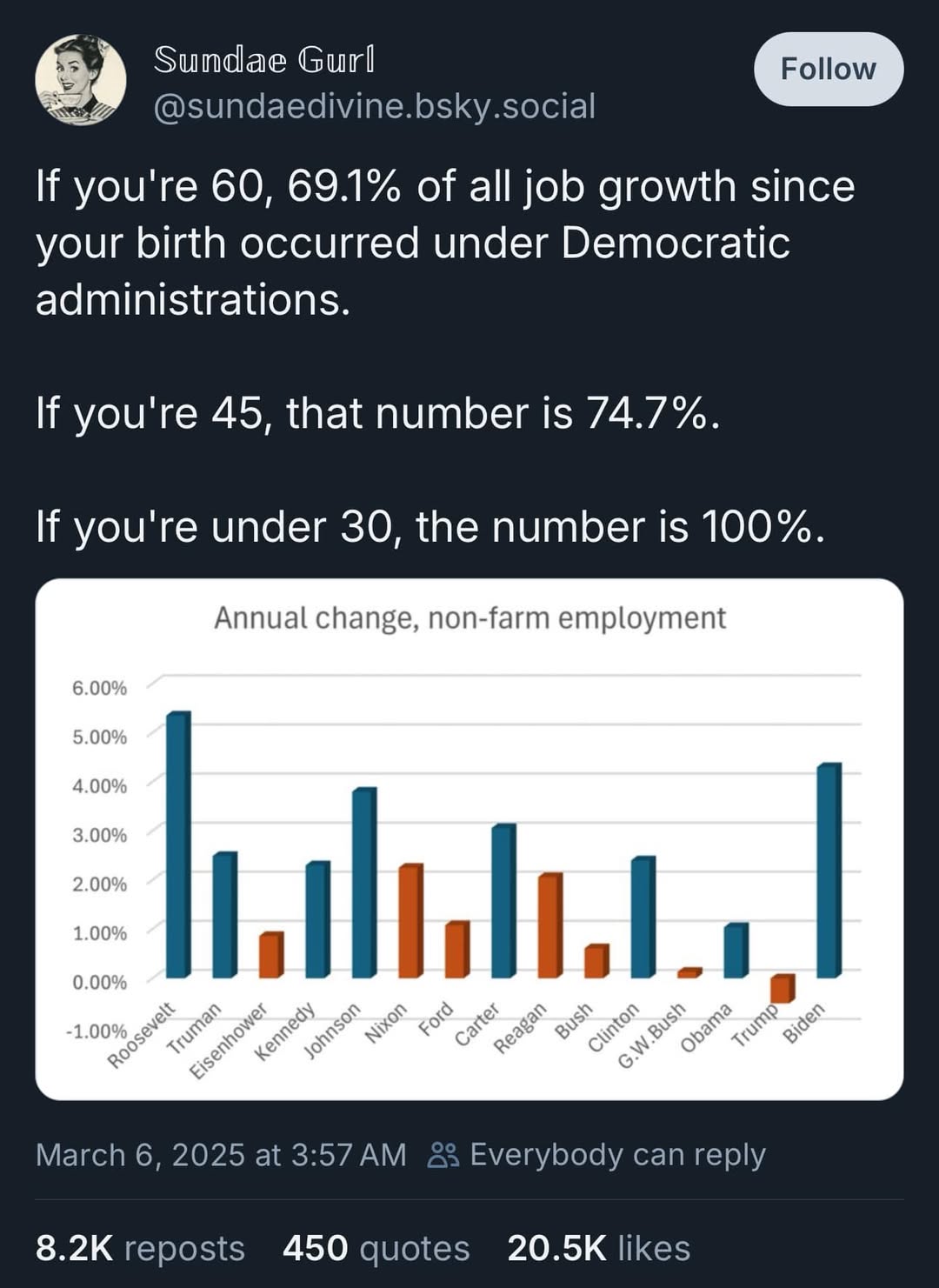Viewport: 939px width, 1288px height.
Task: Click the March 6, 2025 timestamp
Action: coord(221,1155)
